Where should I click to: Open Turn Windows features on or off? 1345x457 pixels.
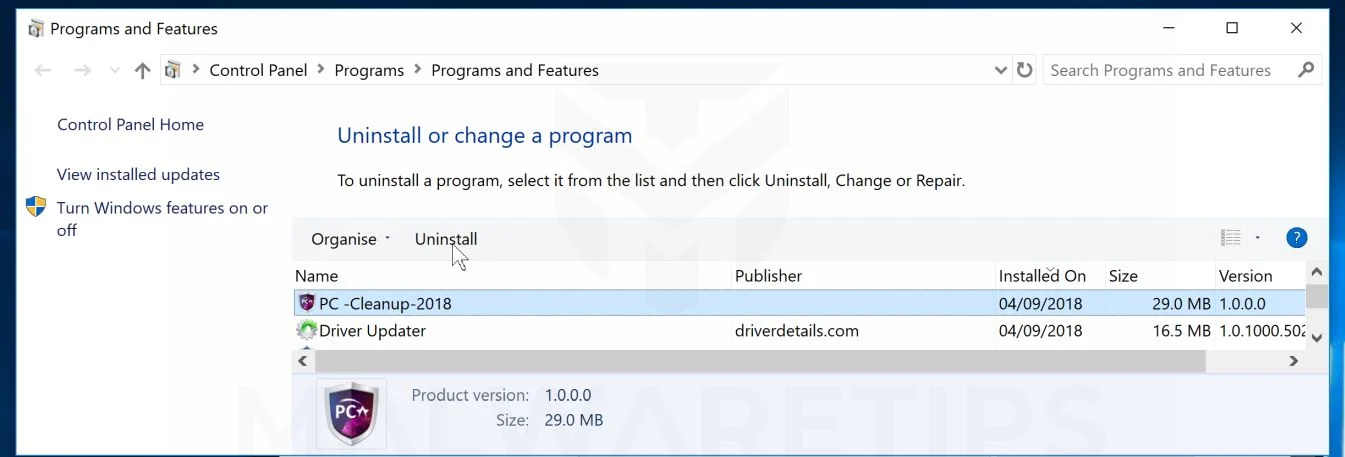coord(162,219)
